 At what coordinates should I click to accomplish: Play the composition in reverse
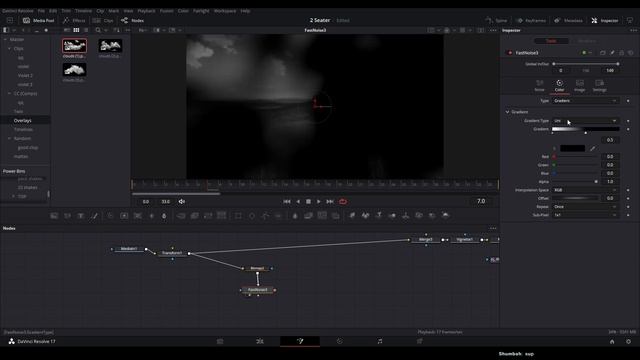tap(298, 202)
